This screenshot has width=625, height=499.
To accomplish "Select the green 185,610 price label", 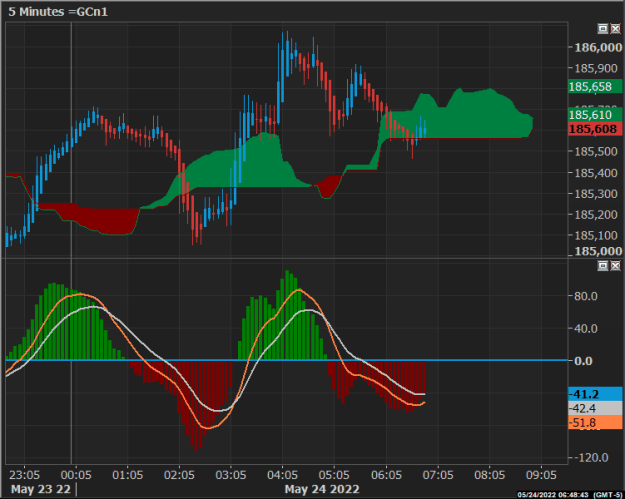I will [595, 115].
